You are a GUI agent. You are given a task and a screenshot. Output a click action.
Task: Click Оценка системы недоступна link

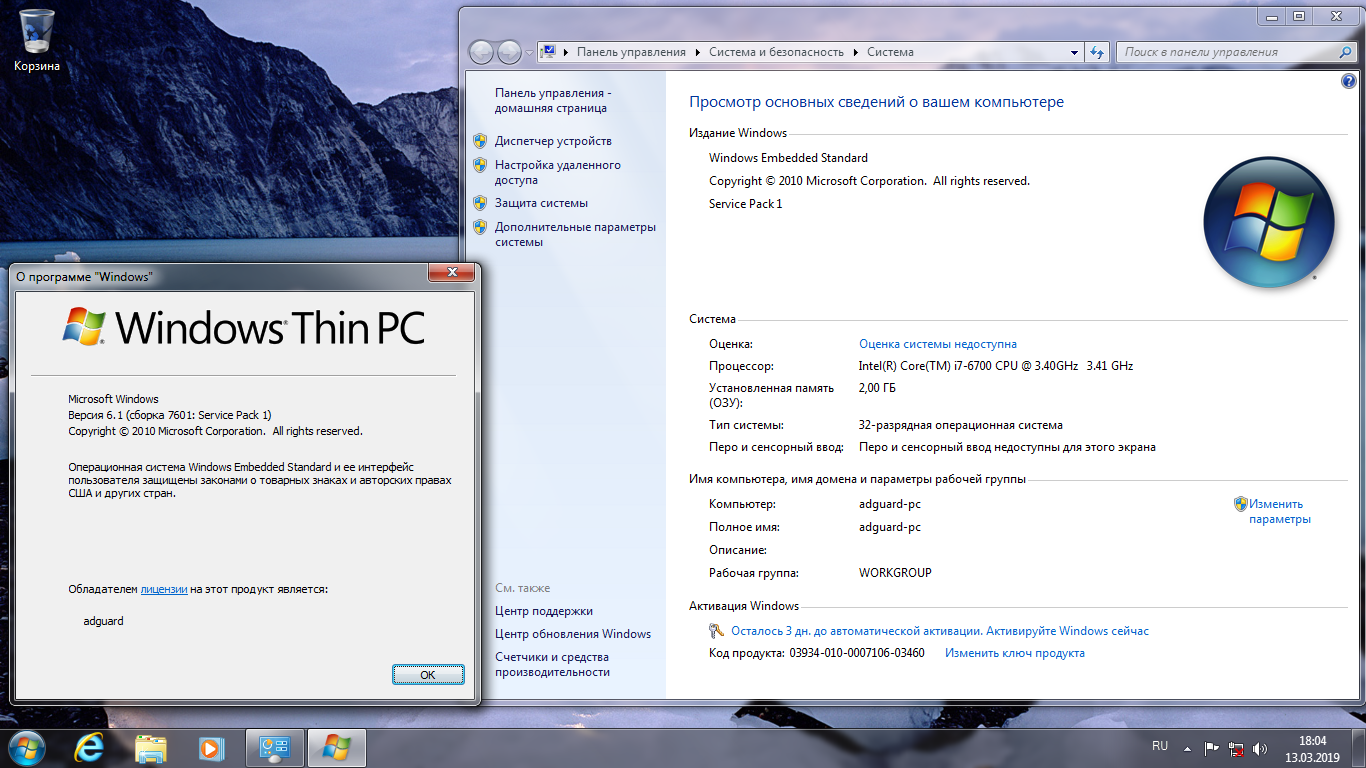click(x=937, y=344)
